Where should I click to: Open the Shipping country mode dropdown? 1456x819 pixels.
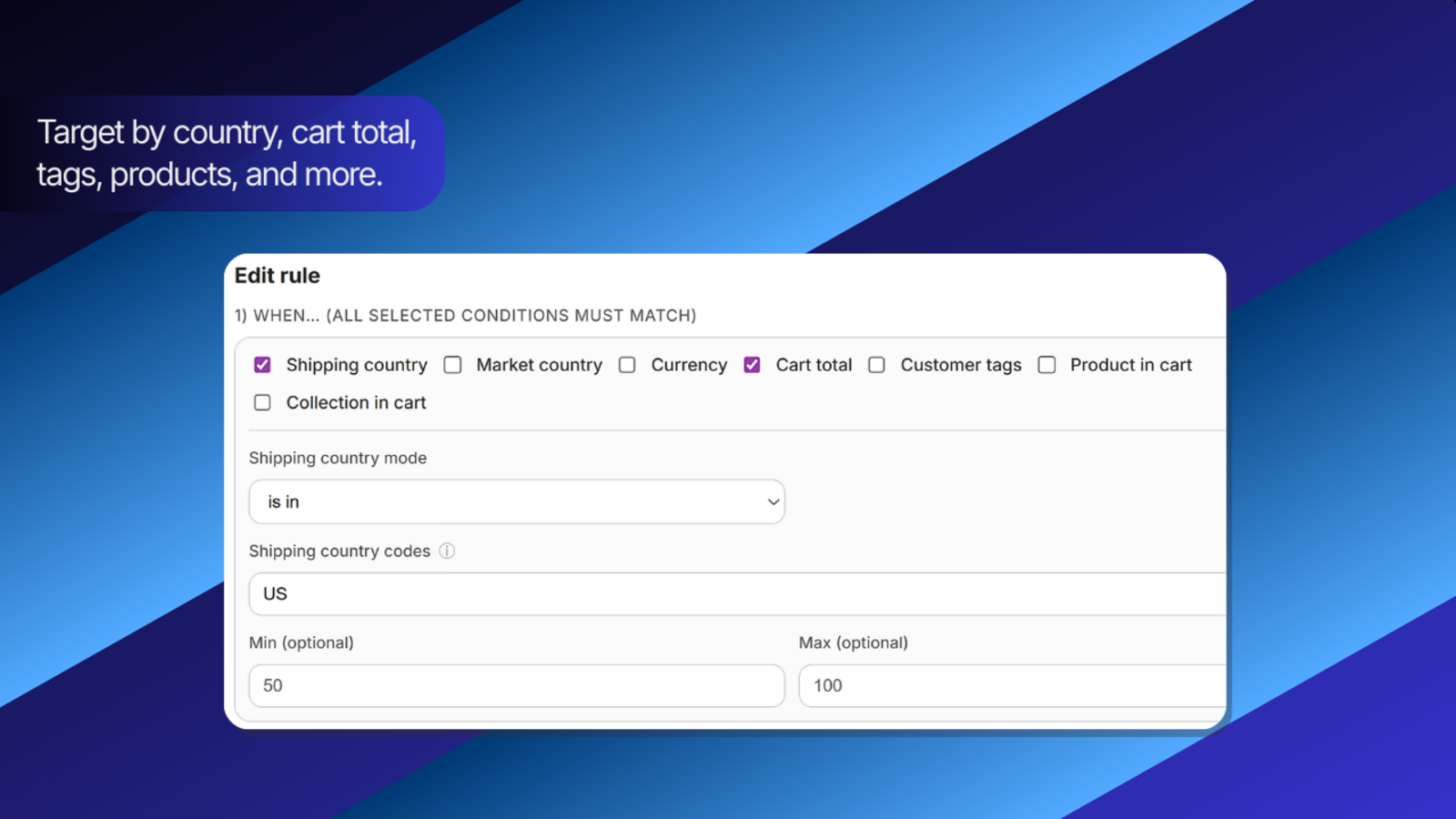[x=516, y=501]
